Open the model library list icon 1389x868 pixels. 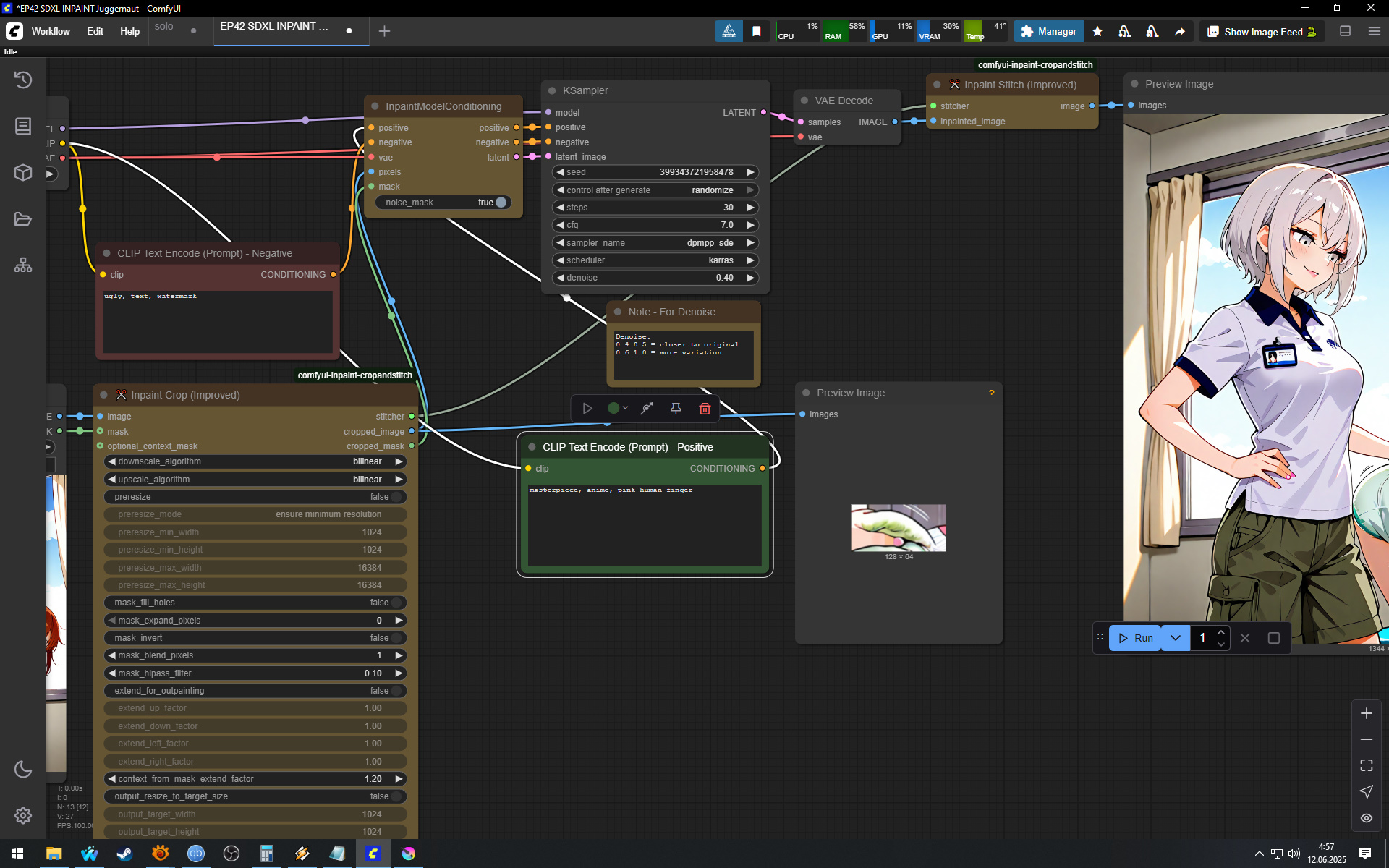pyautogui.click(x=23, y=126)
